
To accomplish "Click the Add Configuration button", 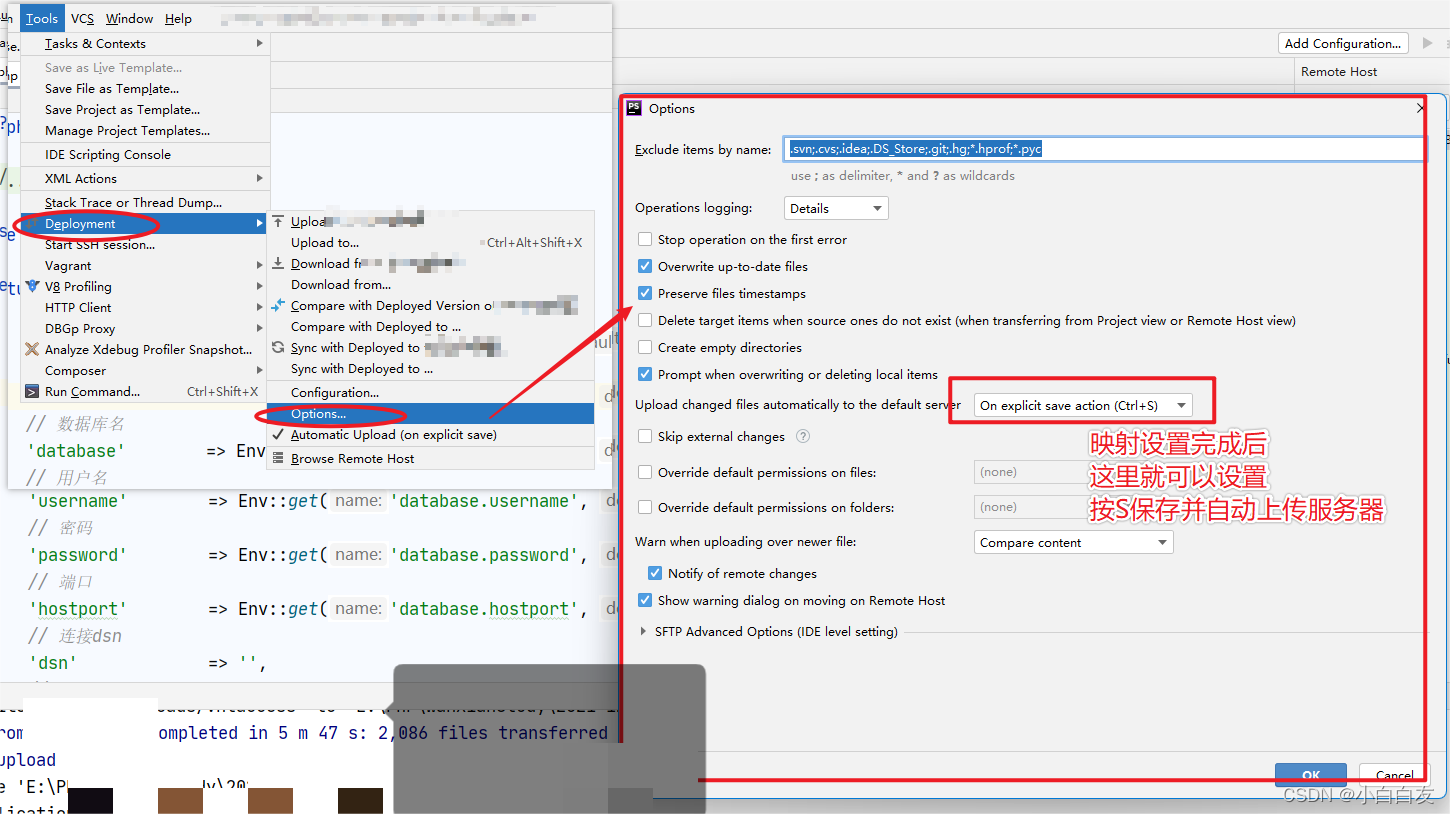I will (x=1342, y=43).
